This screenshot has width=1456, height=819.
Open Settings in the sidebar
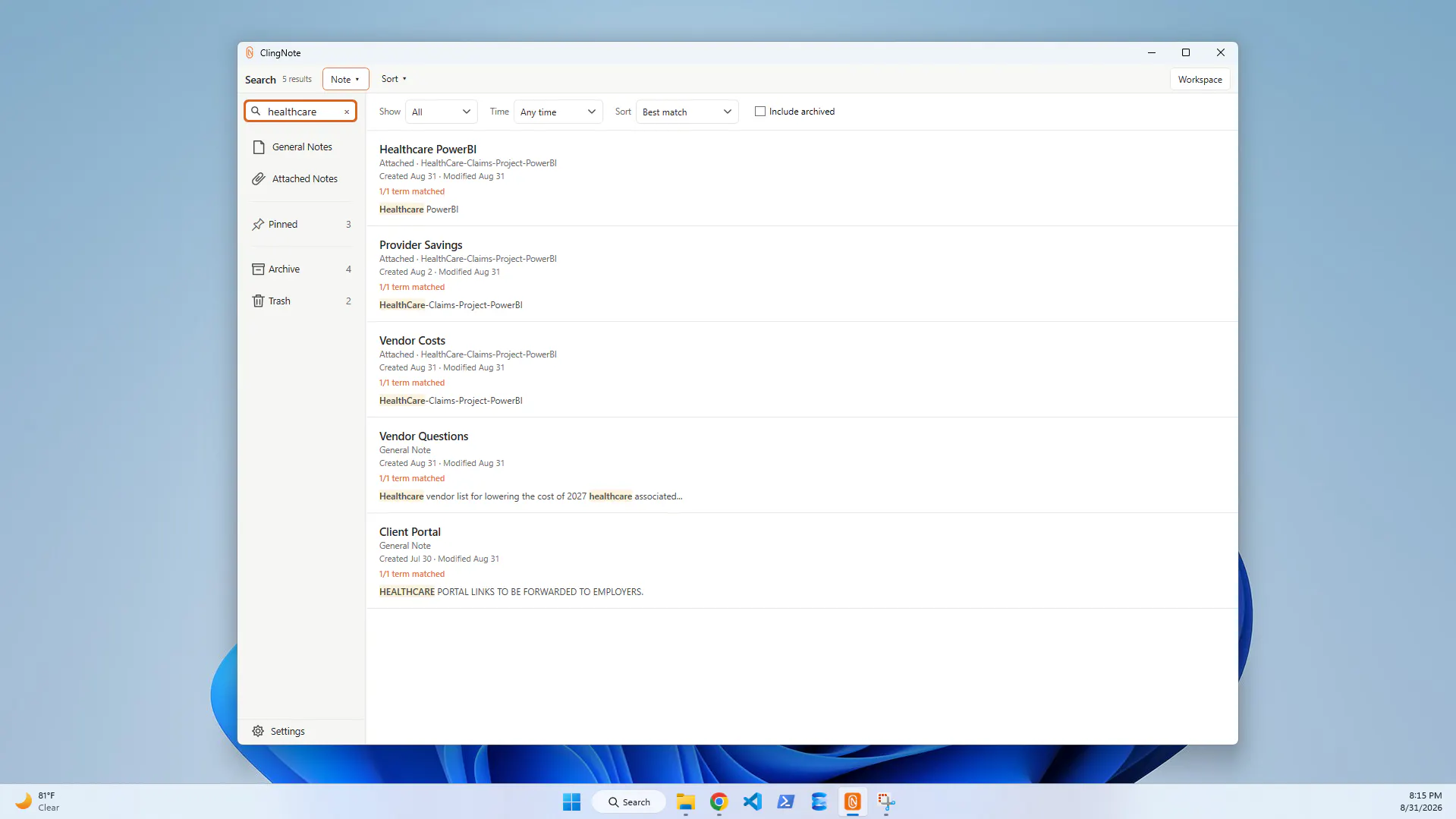[x=301, y=732]
